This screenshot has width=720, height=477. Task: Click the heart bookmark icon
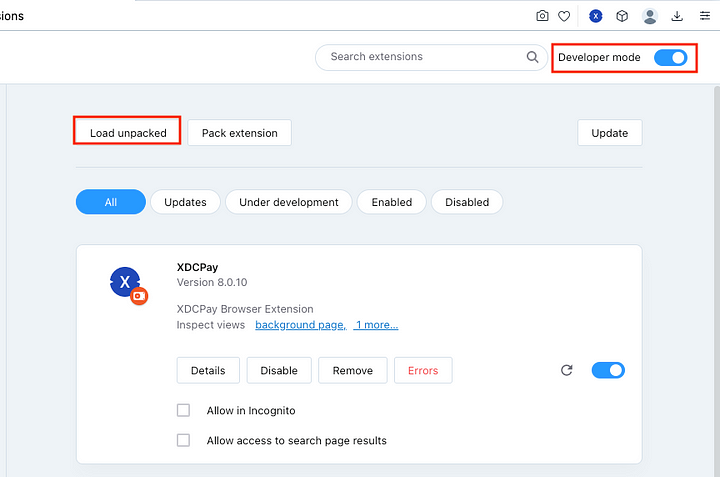coord(564,16)
